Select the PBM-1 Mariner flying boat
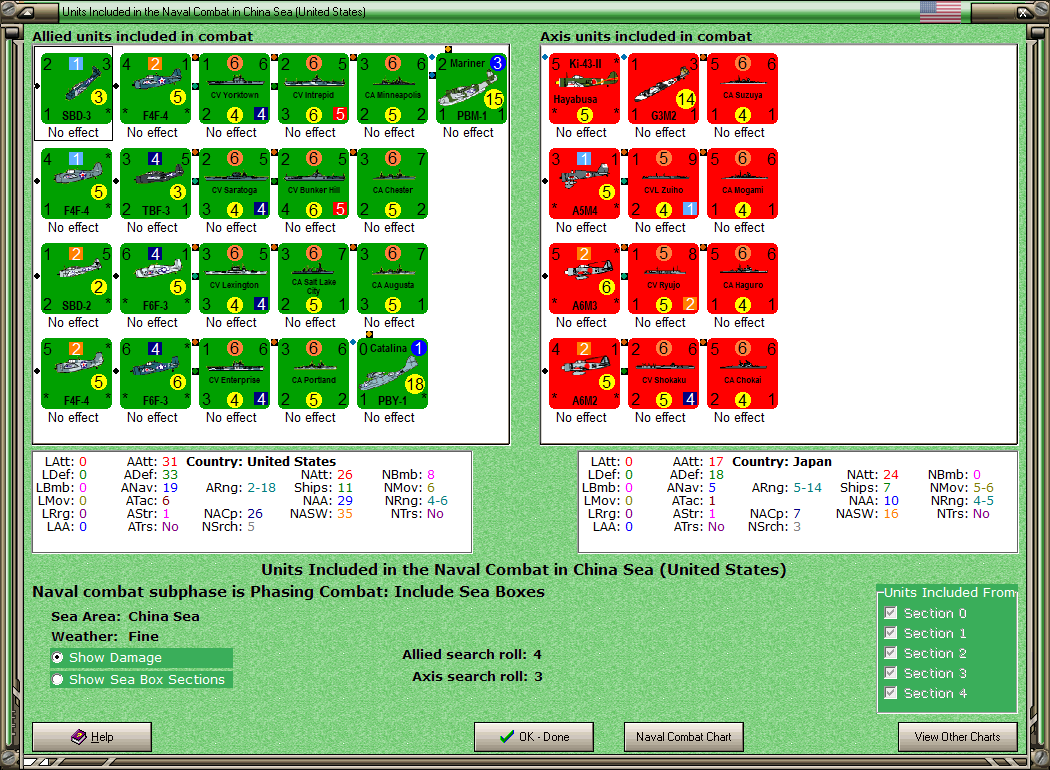 pos(471,88)
